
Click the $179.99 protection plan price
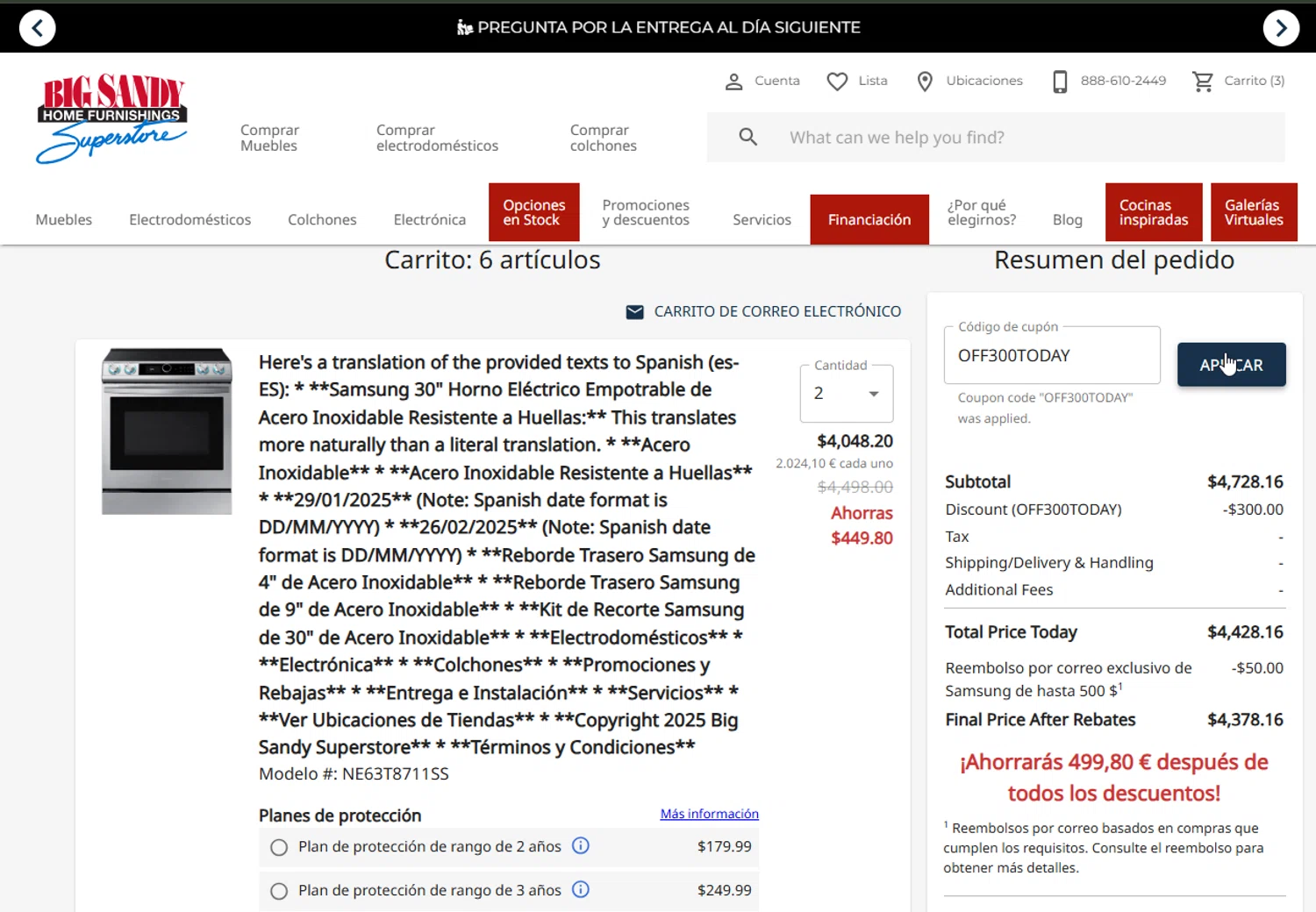click(x=724, y=846)
